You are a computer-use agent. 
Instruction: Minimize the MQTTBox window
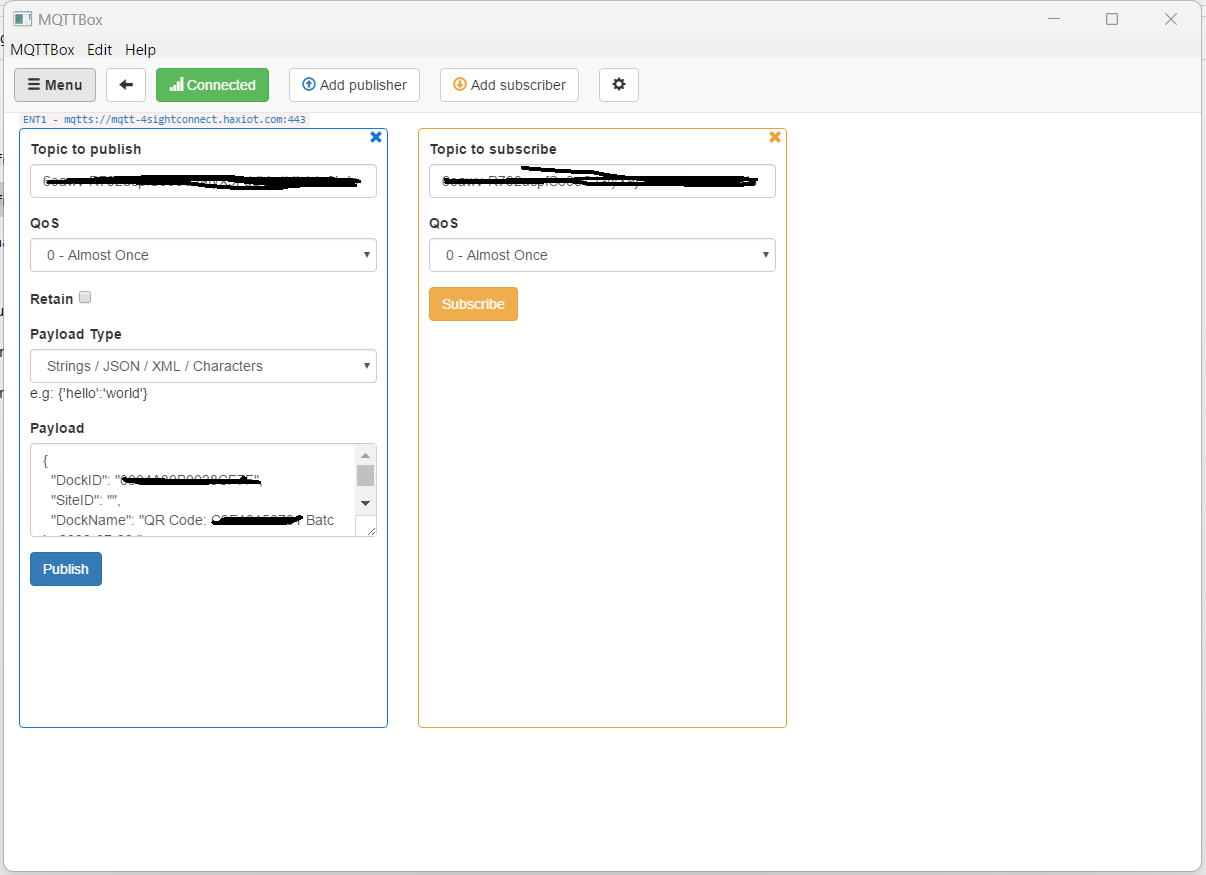click(x=1052, y=19)
